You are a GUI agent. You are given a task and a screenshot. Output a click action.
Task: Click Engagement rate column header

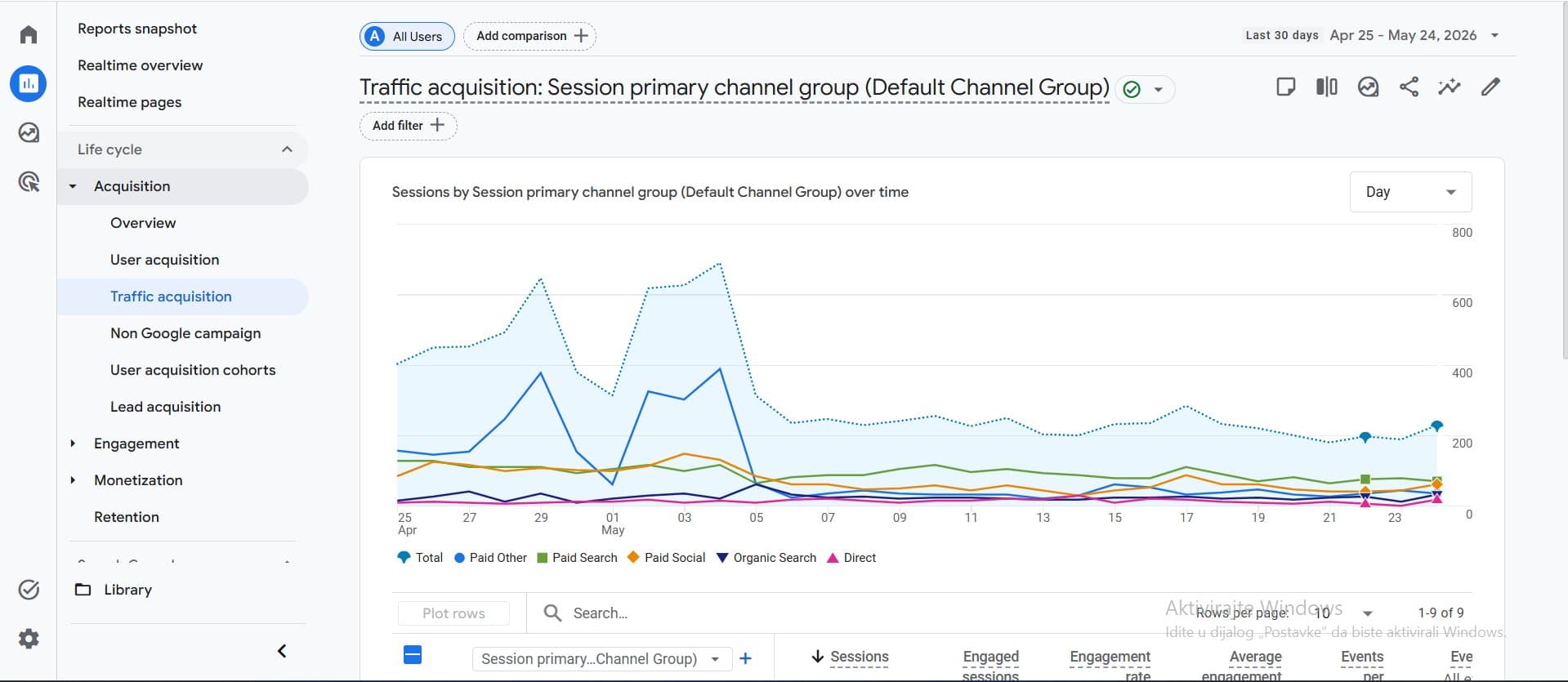(1110, 666)
